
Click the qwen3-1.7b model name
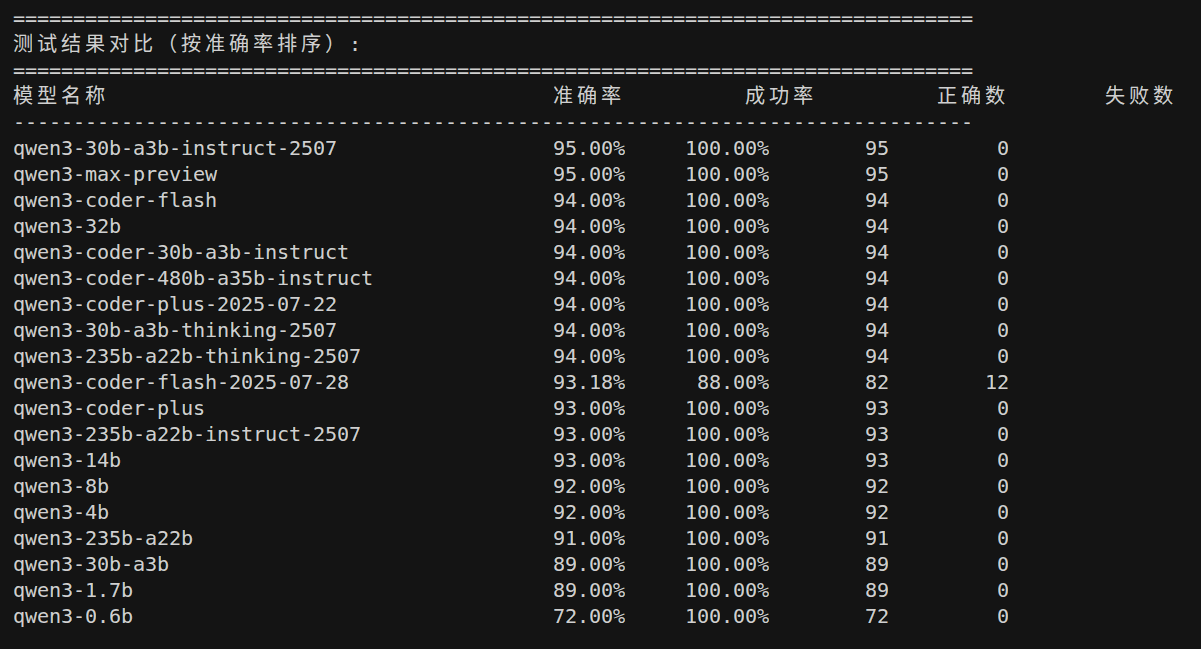pyautogui.click(x=73, y=590)
